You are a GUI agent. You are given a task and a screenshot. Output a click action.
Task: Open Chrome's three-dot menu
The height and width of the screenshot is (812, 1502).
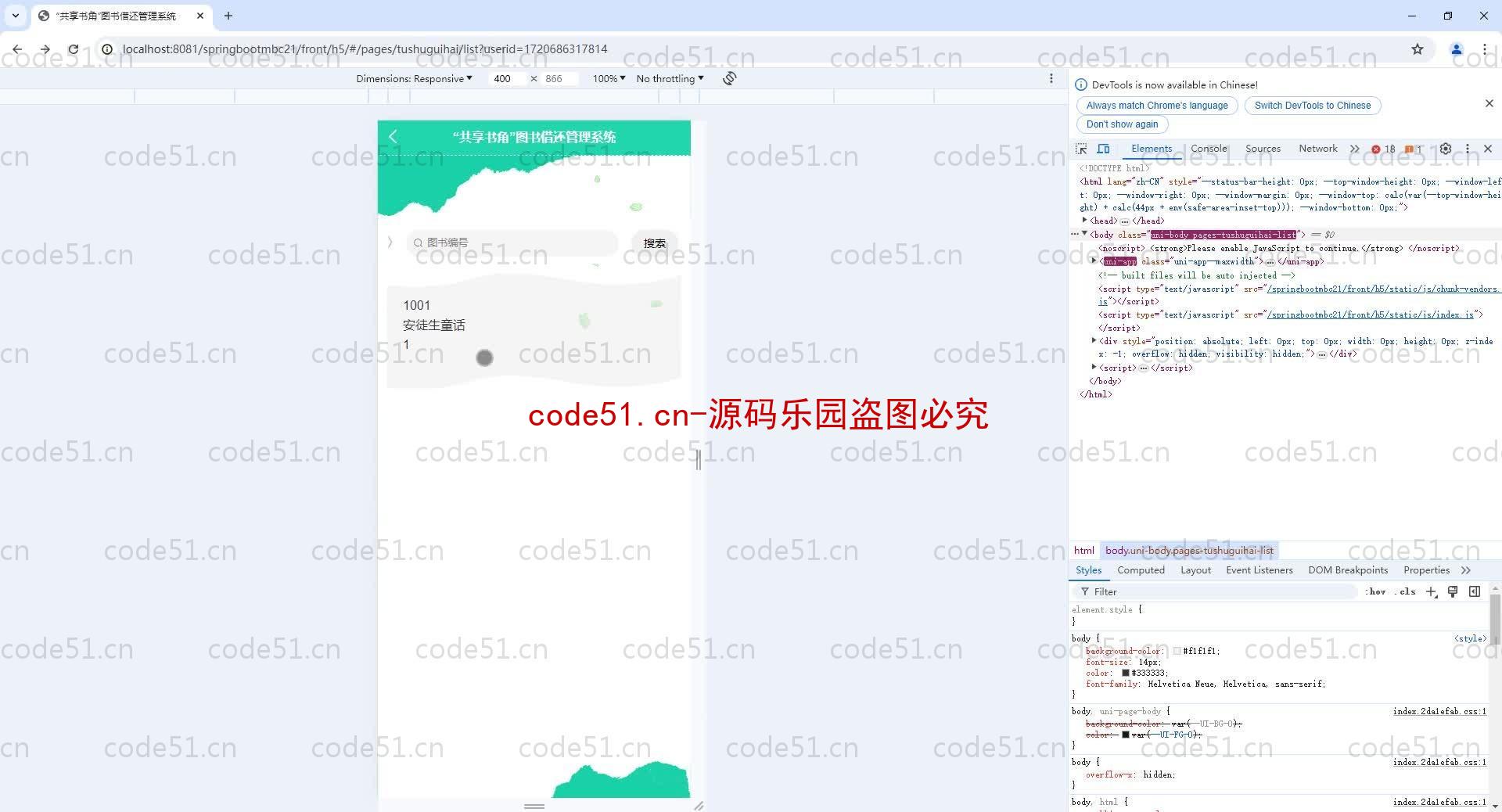click(x=1484, y=49)
